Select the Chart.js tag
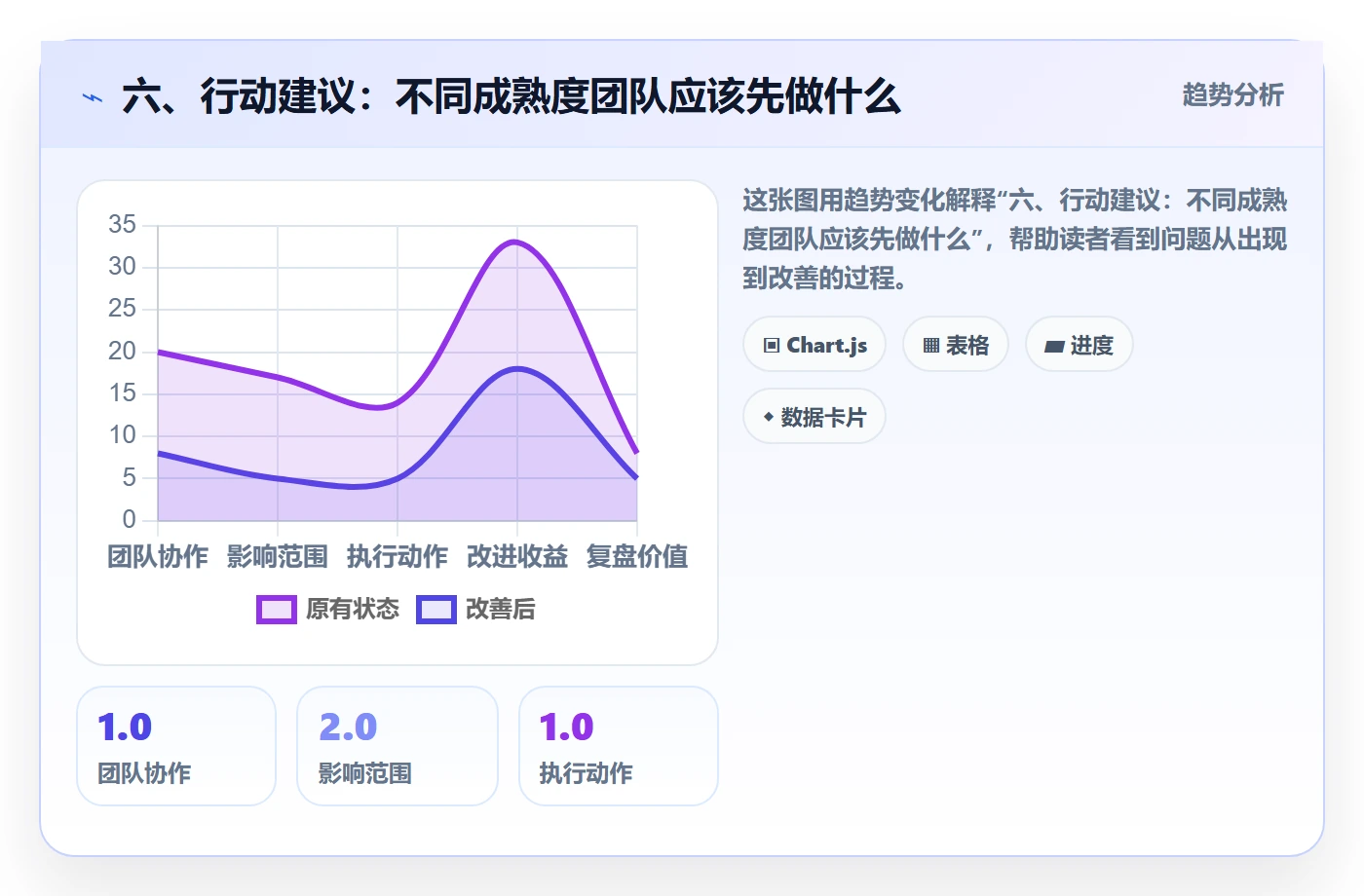This screenshot has width=1364, height=896. pos(815,345)
